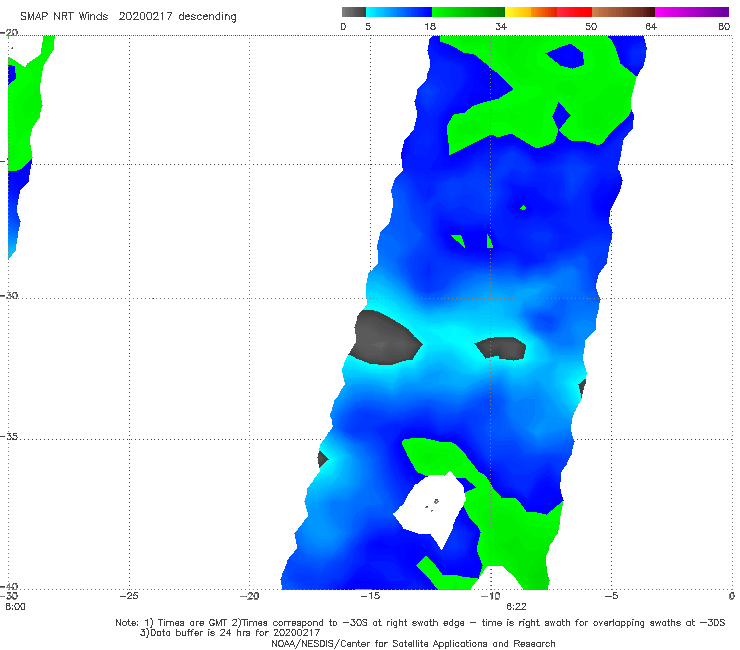Screen dimensions: 740x650
Task: Click the '18' color scale label
Action: pyautogui.click(x=430, y=26)
